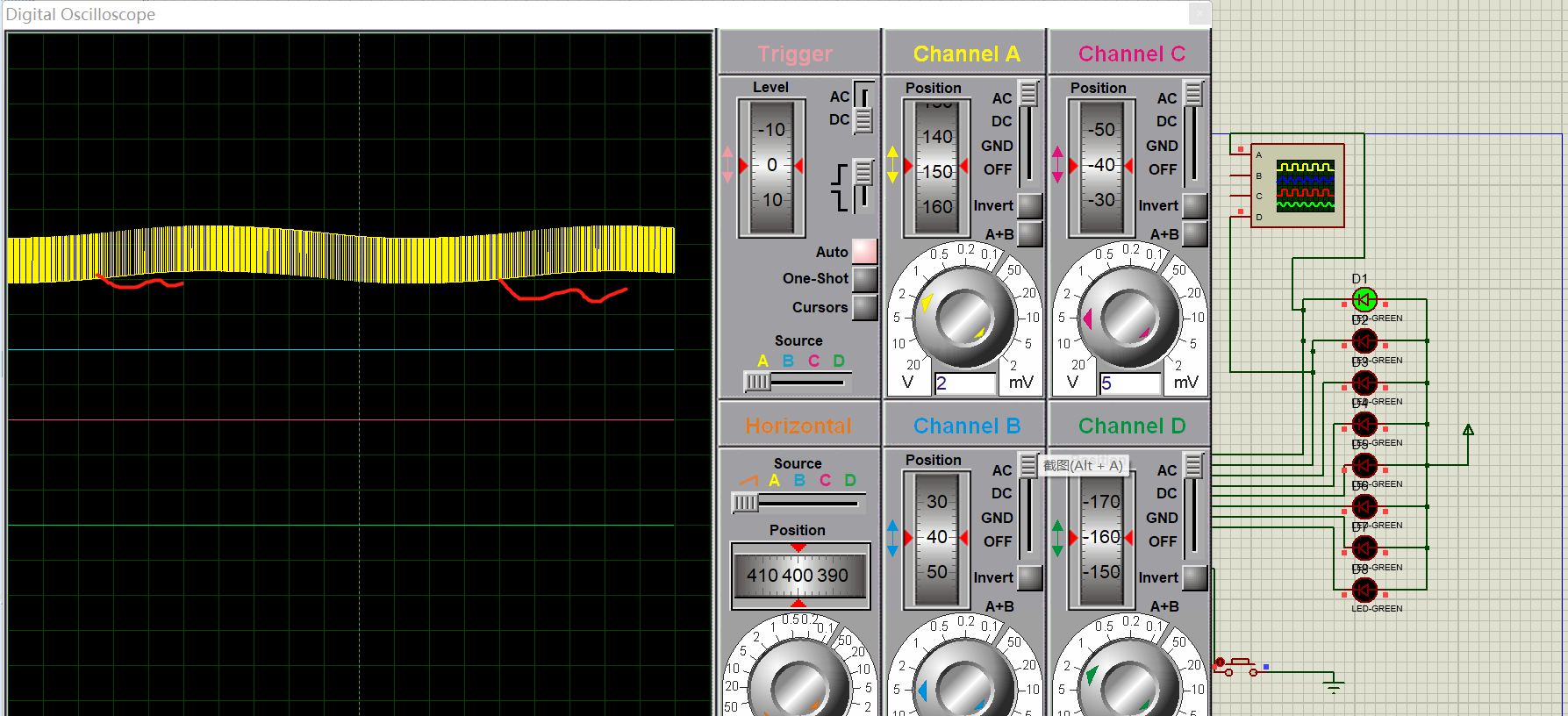1568x716 pixels.
Task: Click Channel C magenta position arrows
Action: pyautogui.click(x=1057, y=165)
